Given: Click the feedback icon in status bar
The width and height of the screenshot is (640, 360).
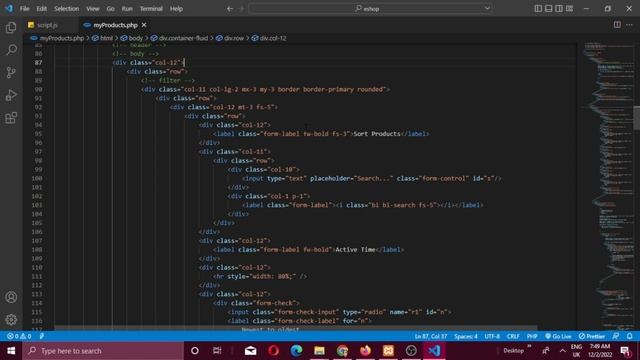Looking at the screenshot, I should pos(616,336).
